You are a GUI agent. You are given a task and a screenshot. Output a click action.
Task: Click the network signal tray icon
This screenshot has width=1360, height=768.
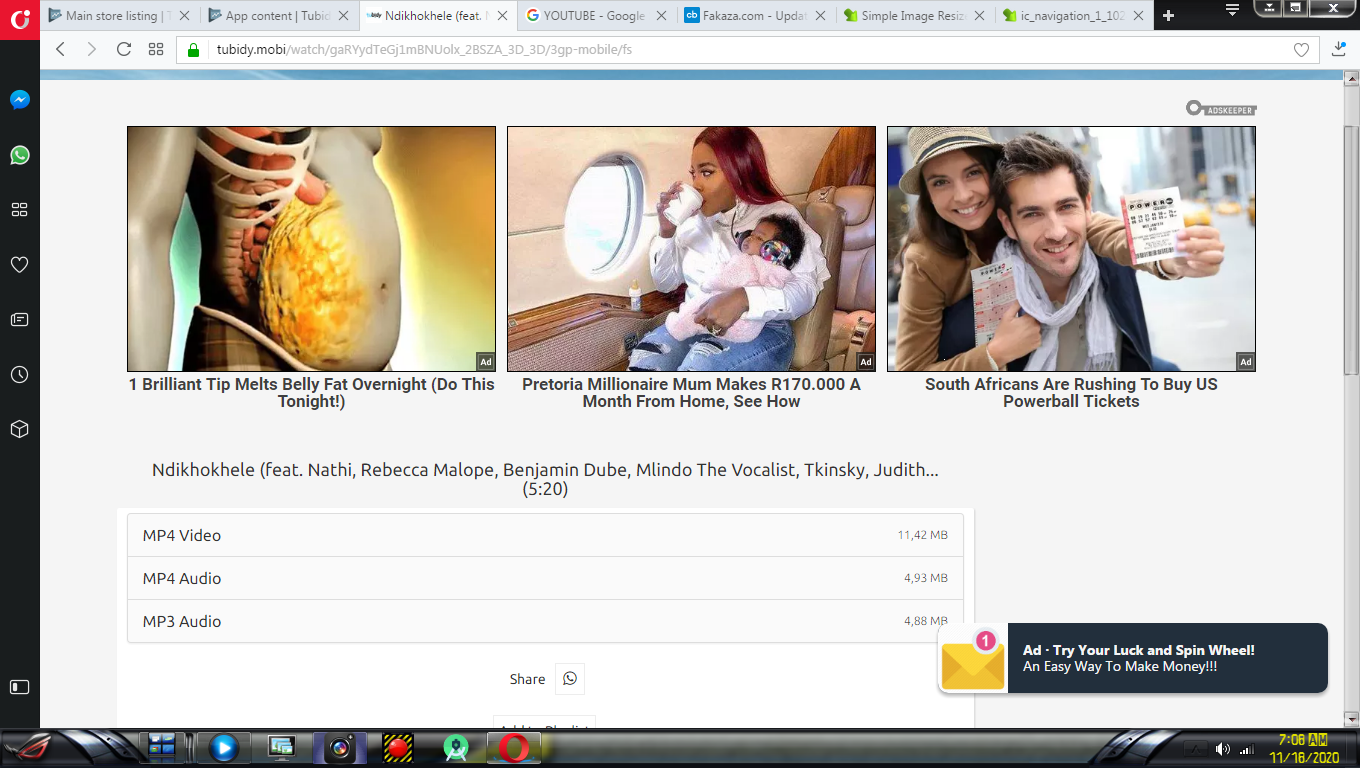[x=1247, y=749]
